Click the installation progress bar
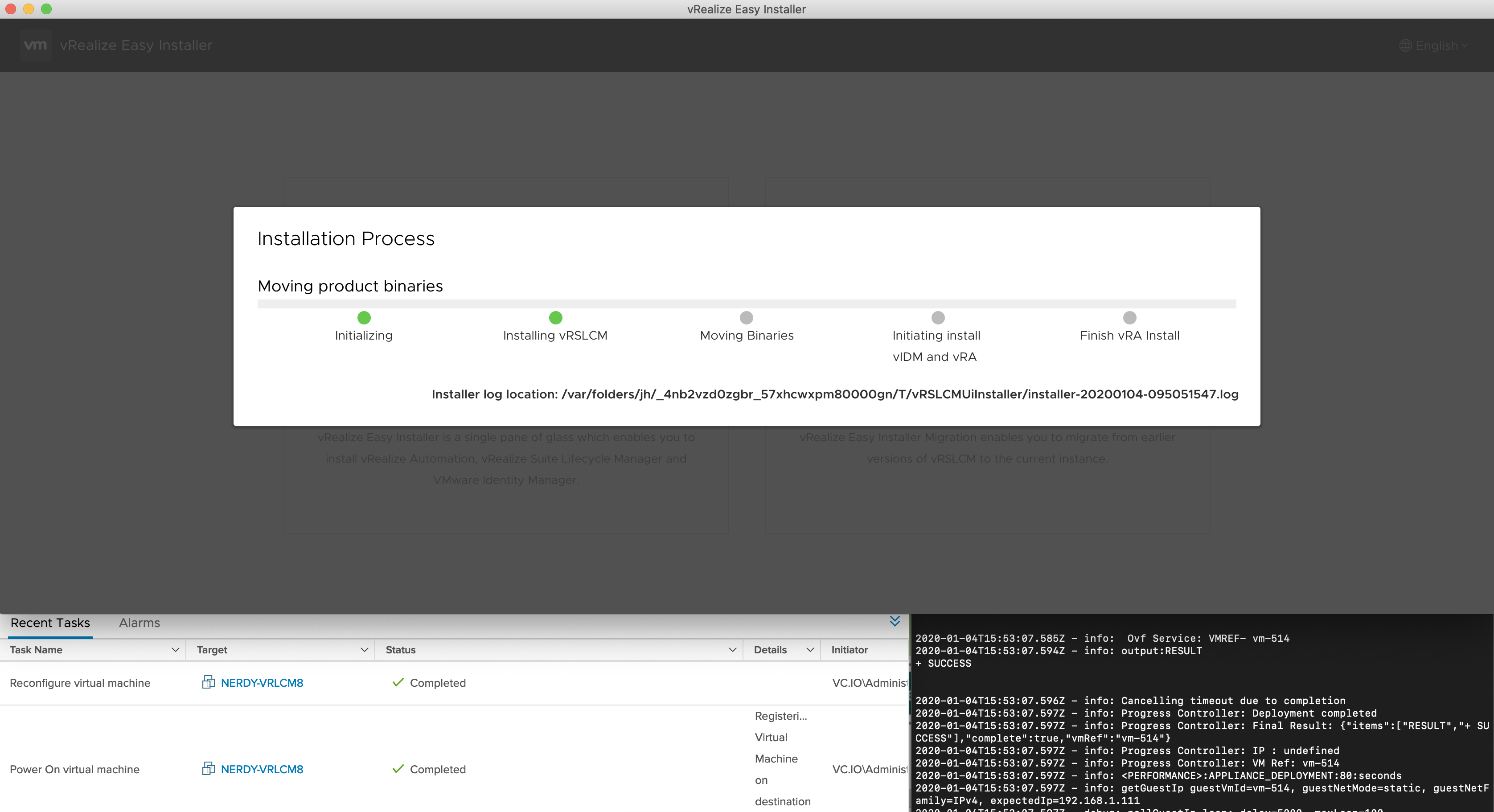 747,304
